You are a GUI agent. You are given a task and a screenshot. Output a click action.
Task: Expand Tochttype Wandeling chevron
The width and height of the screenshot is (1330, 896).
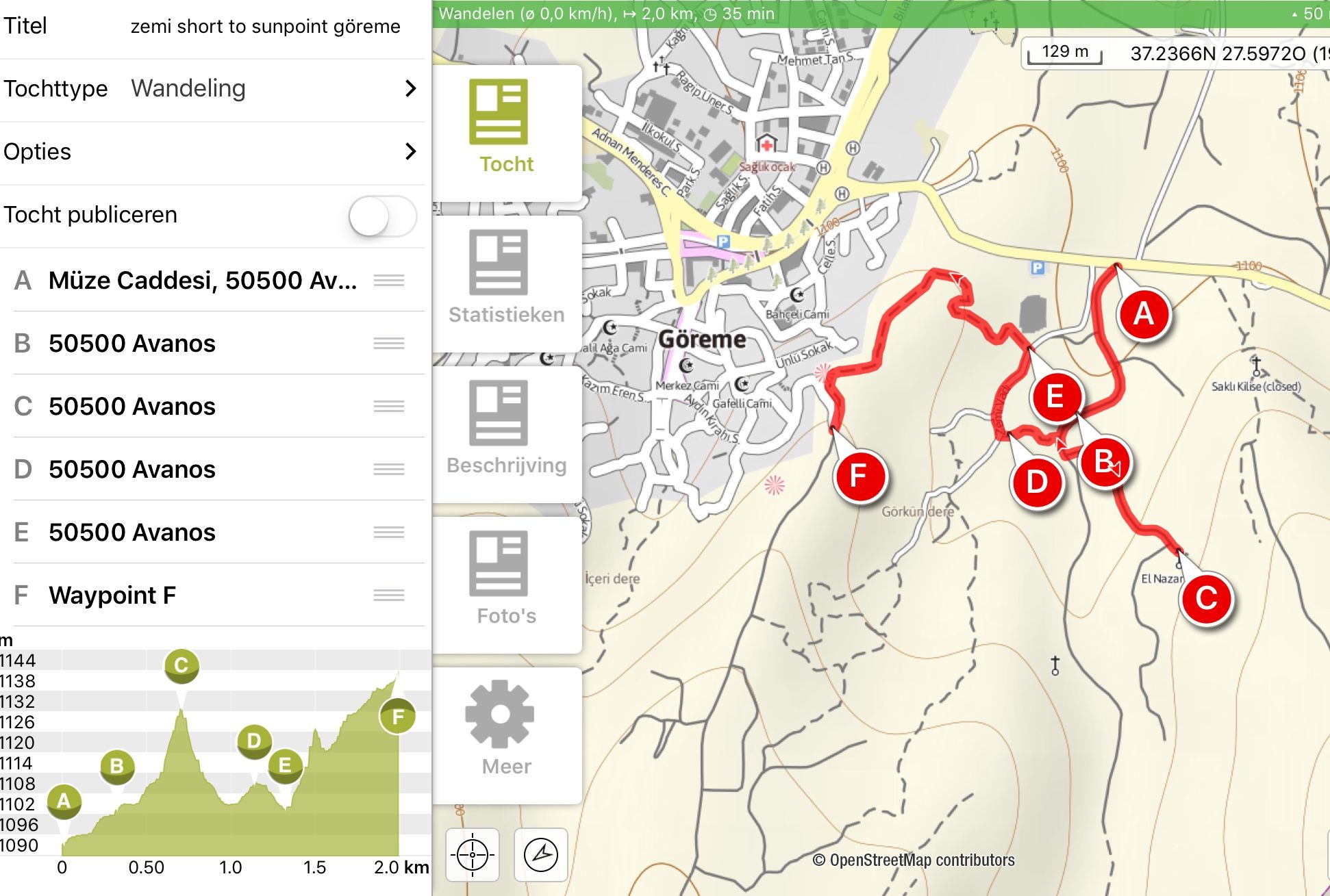pyautogui.click(x=410, y=88)
